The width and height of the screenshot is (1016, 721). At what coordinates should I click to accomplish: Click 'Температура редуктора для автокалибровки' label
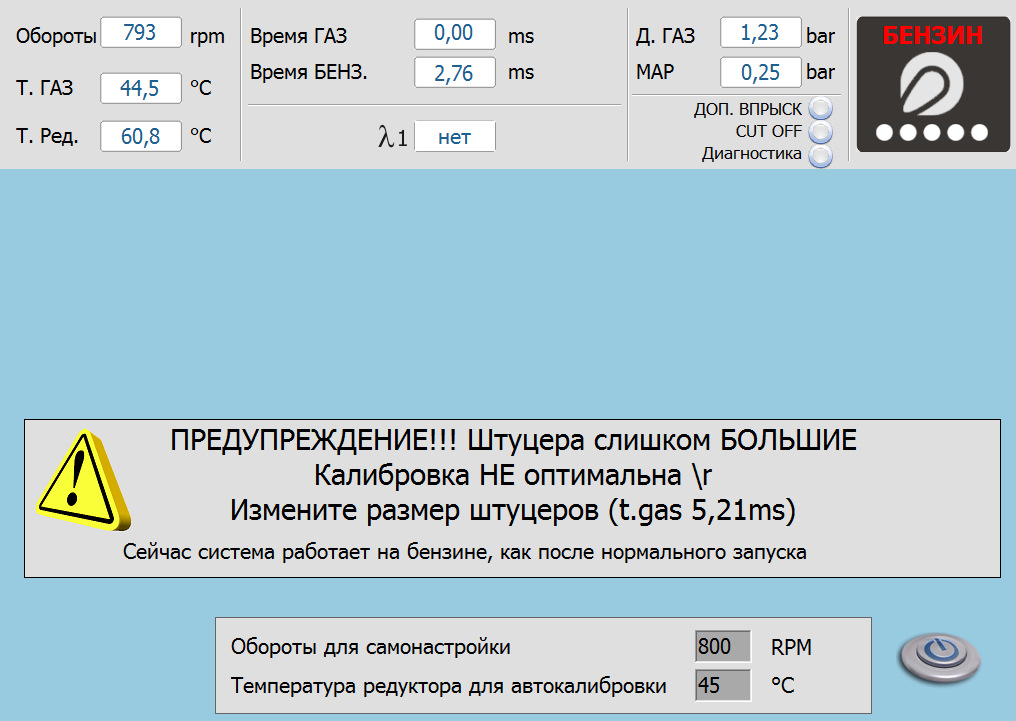[448, 685]
